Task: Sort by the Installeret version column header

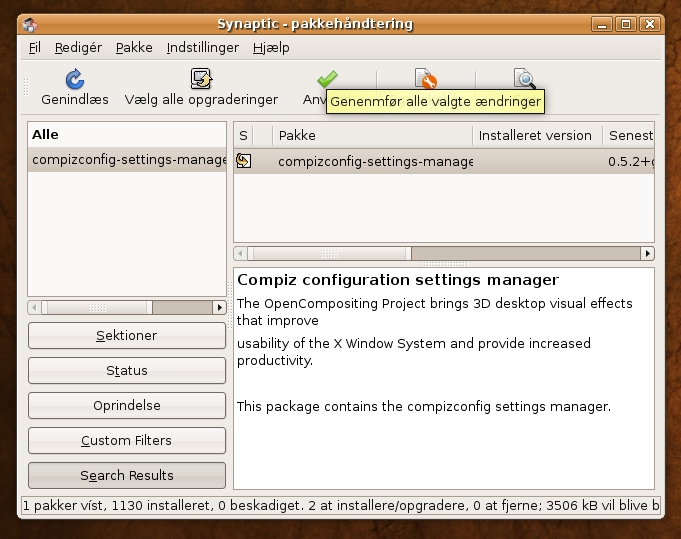Action: pyautogui.click(x=537, y=136)
